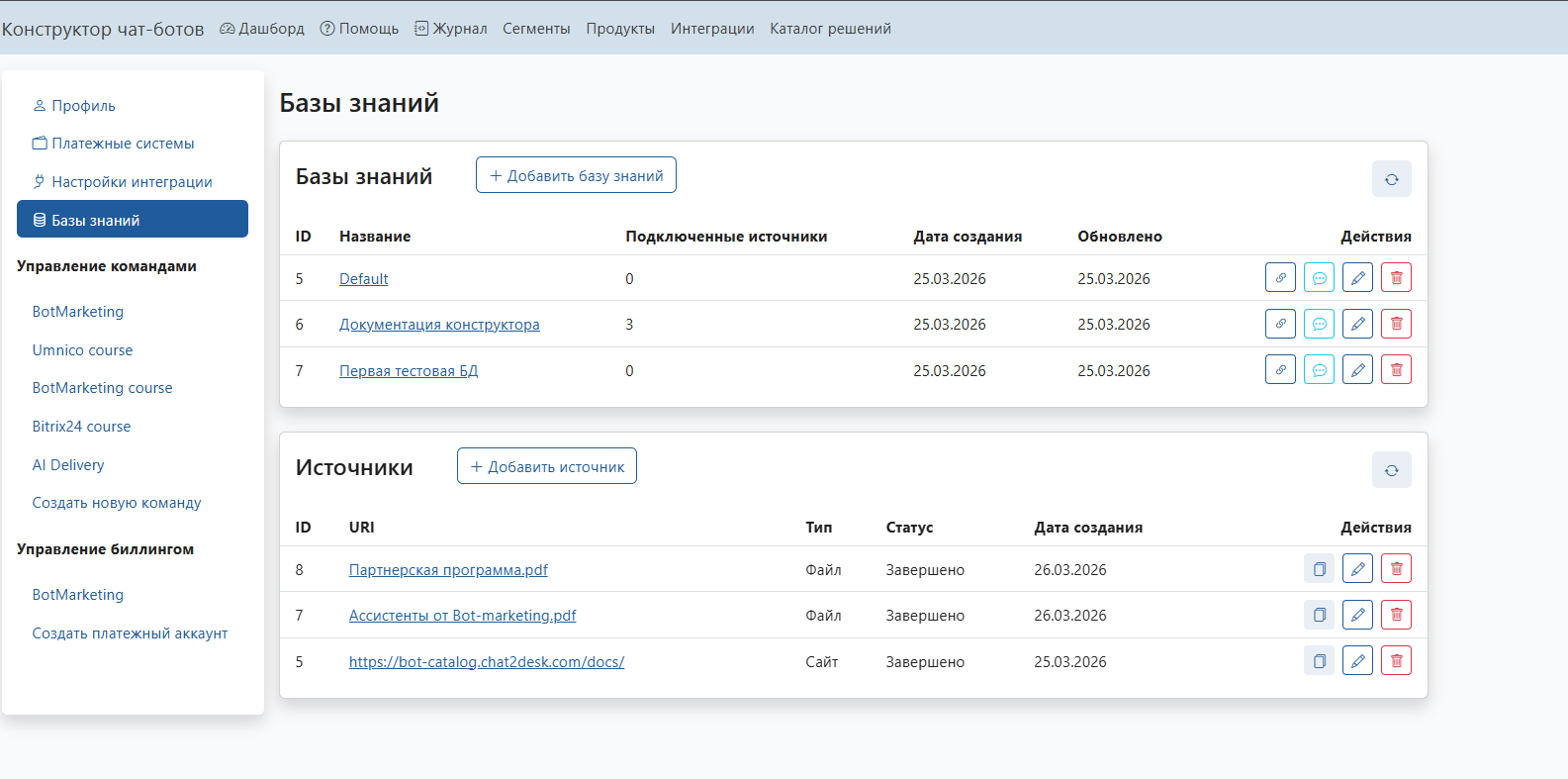Edit Партнерская программа.pdf source
The width and height of the screenshot is (1568, 779).
tap(1357, 569)
